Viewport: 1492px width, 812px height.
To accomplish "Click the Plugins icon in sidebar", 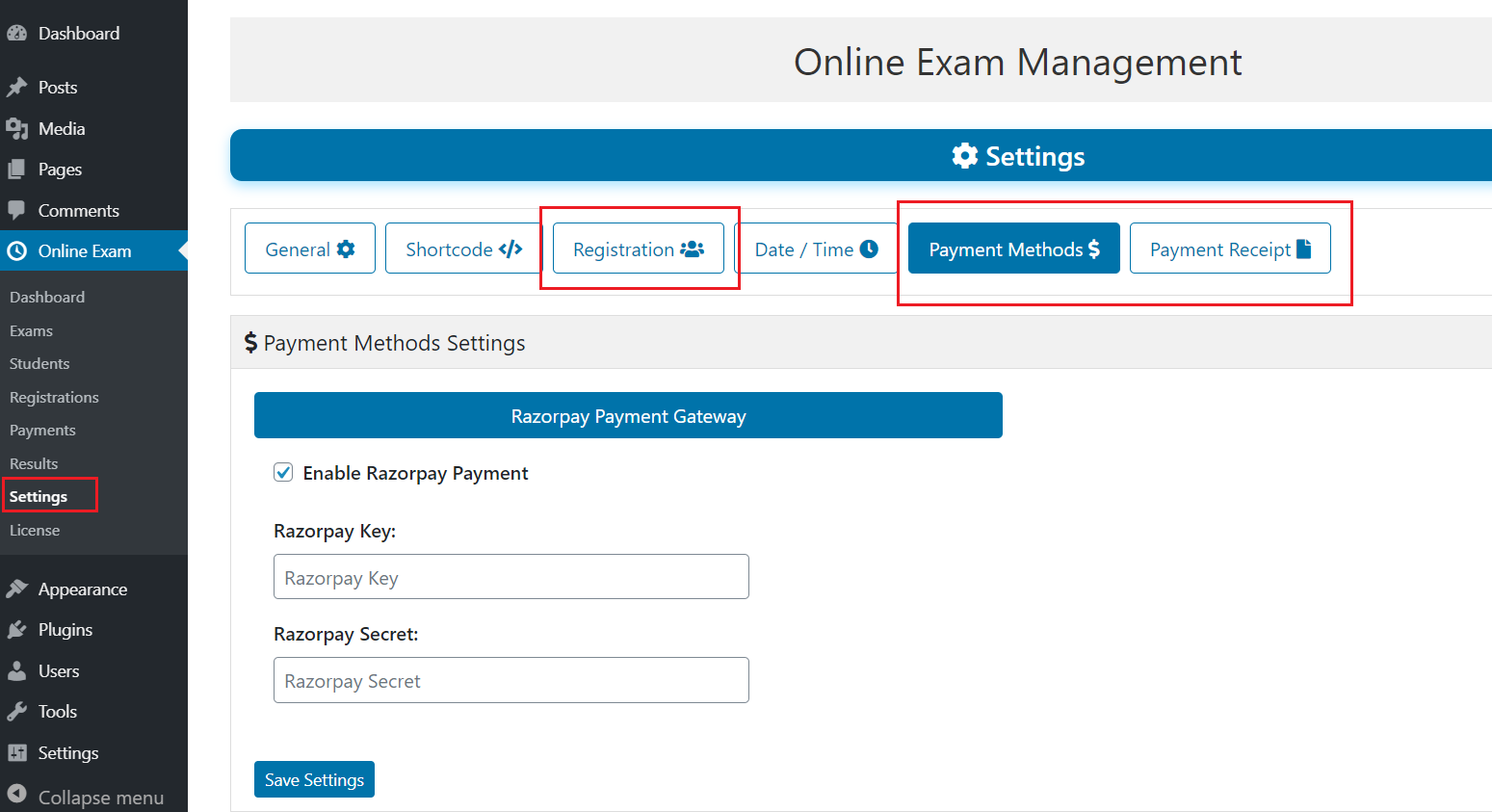I will pos(20,629).
